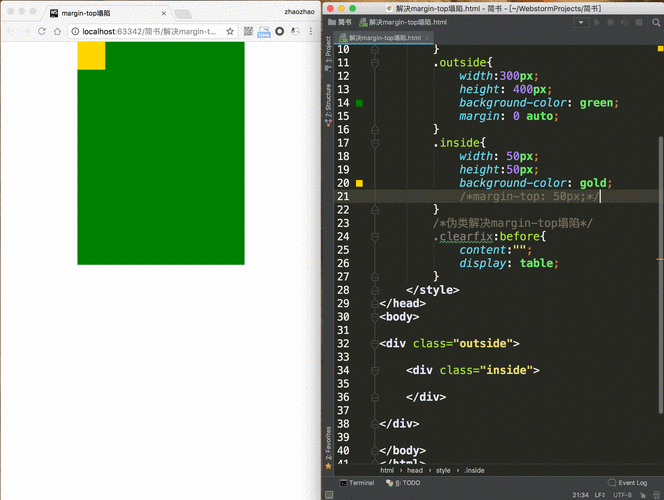
Task: Click the Stop square icon in toolbar
Action: [x=639, y=22]
